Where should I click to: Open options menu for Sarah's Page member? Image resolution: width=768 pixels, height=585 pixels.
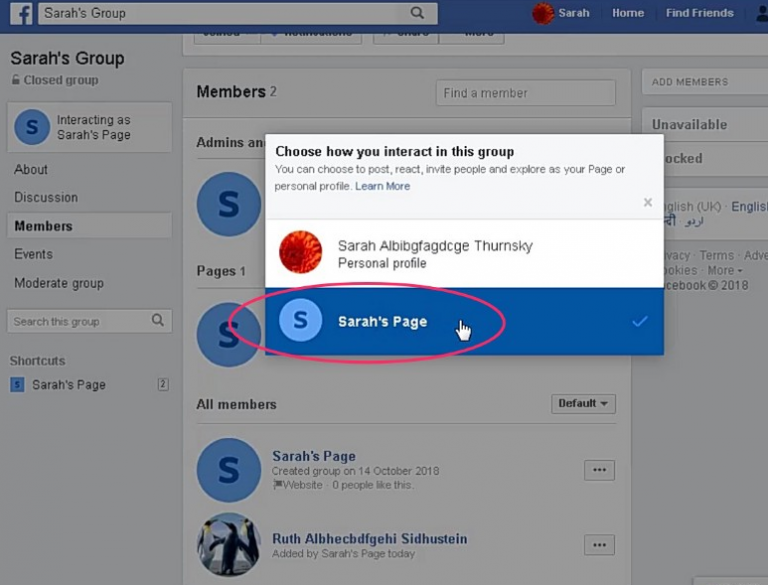click(x=600, y=470)
